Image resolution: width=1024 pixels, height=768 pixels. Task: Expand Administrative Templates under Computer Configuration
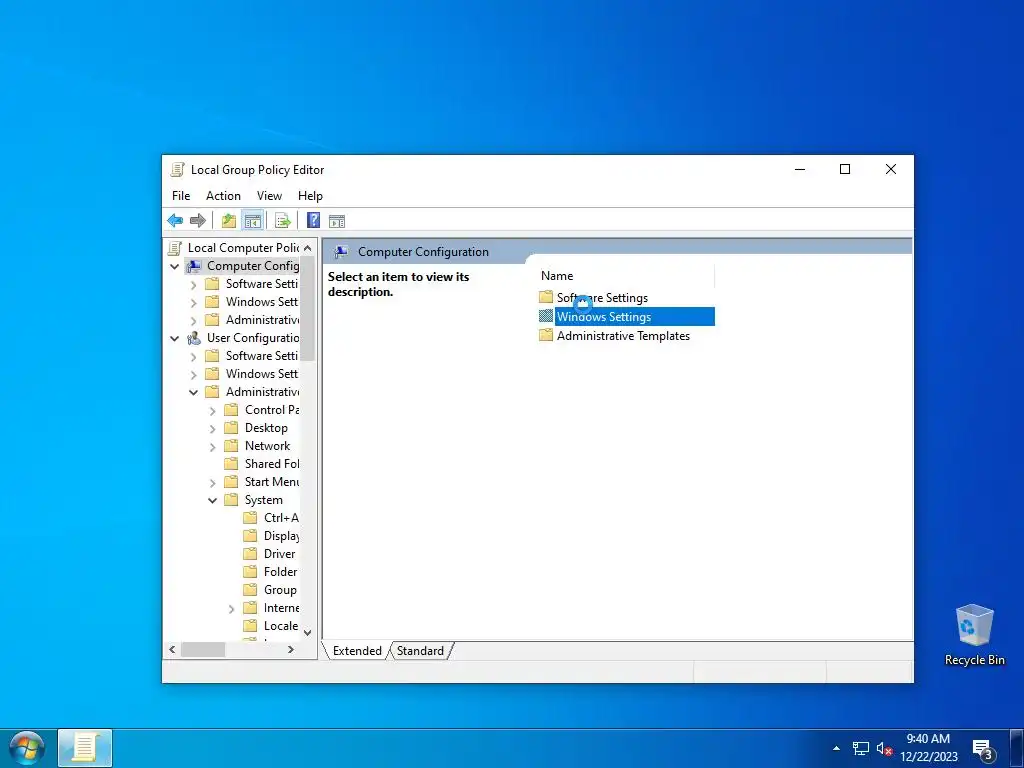pyautogui.click(x=193, y=321)
